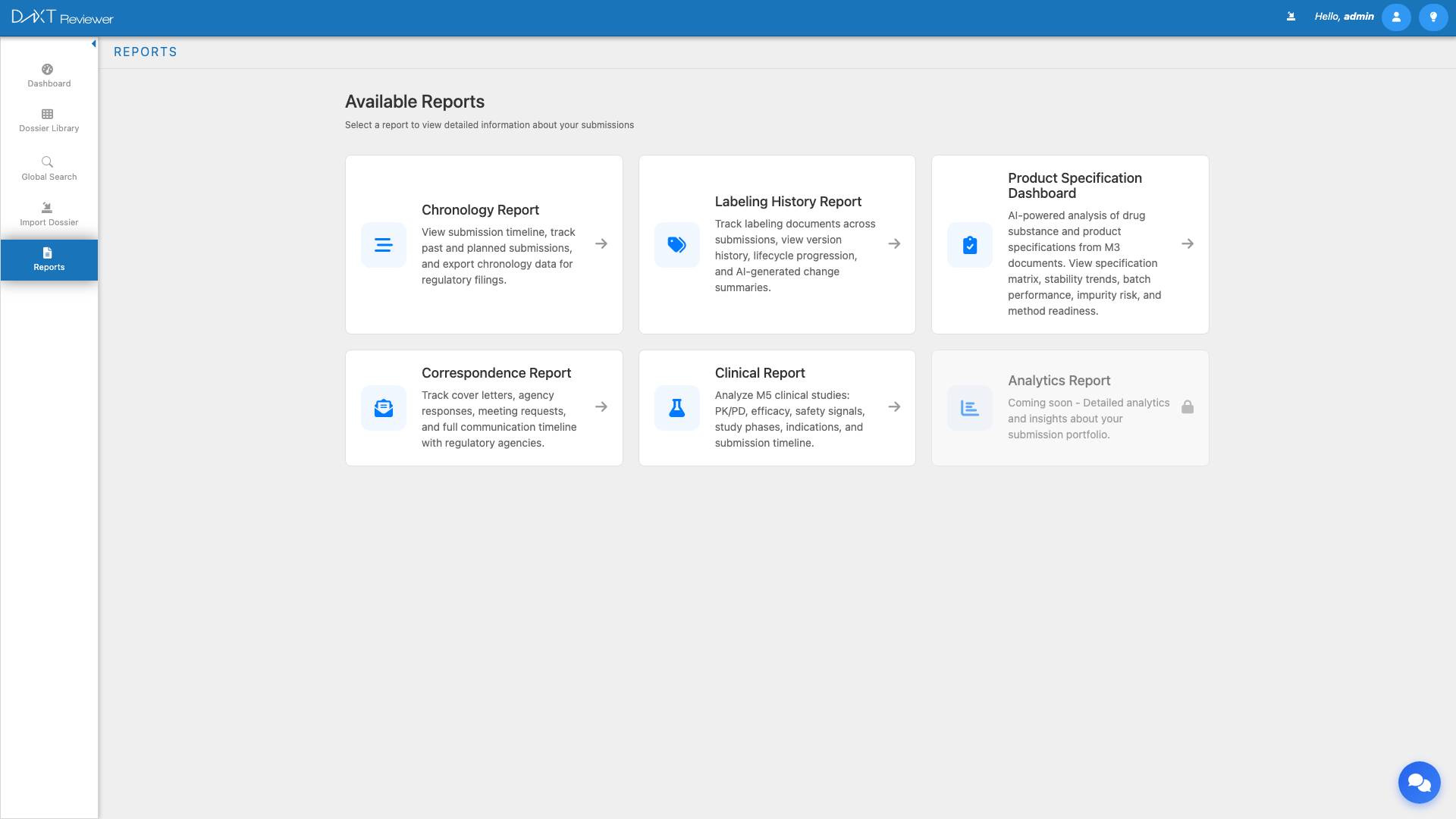Click the Correspondence Report envelope icon
This screenshot has height=819, width=1456.
(383, 407)
